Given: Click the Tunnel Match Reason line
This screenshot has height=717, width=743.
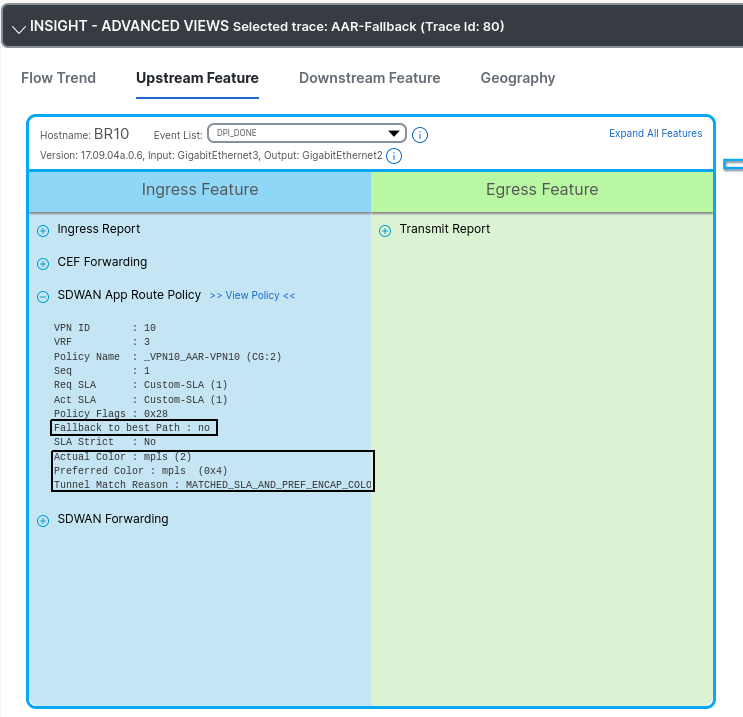Looking at the screenshot, I should point(212,484).
